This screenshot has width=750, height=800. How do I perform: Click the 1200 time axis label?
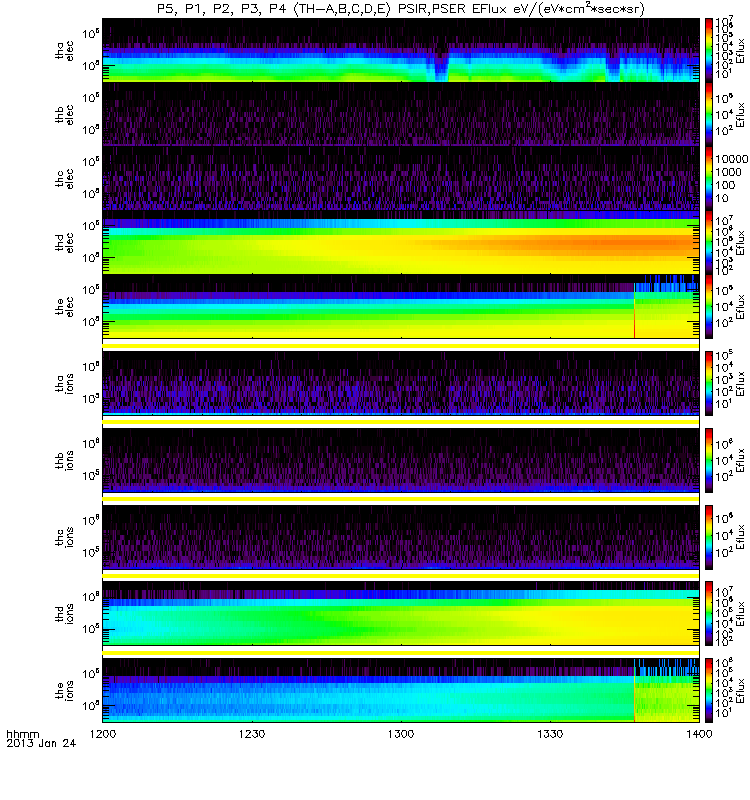103,734
